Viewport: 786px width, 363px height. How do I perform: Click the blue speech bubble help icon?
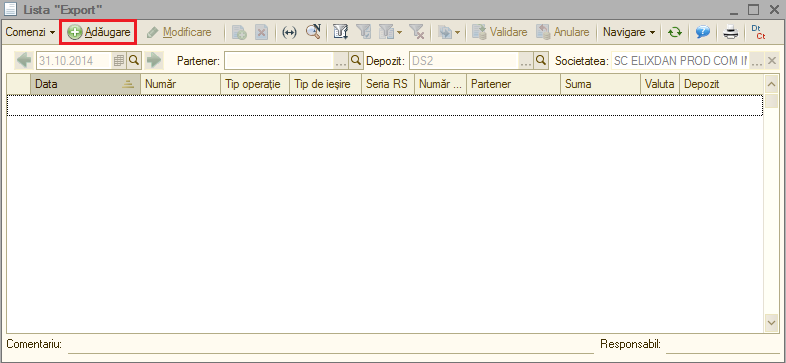pyautogui.click(x=703, y=33)
